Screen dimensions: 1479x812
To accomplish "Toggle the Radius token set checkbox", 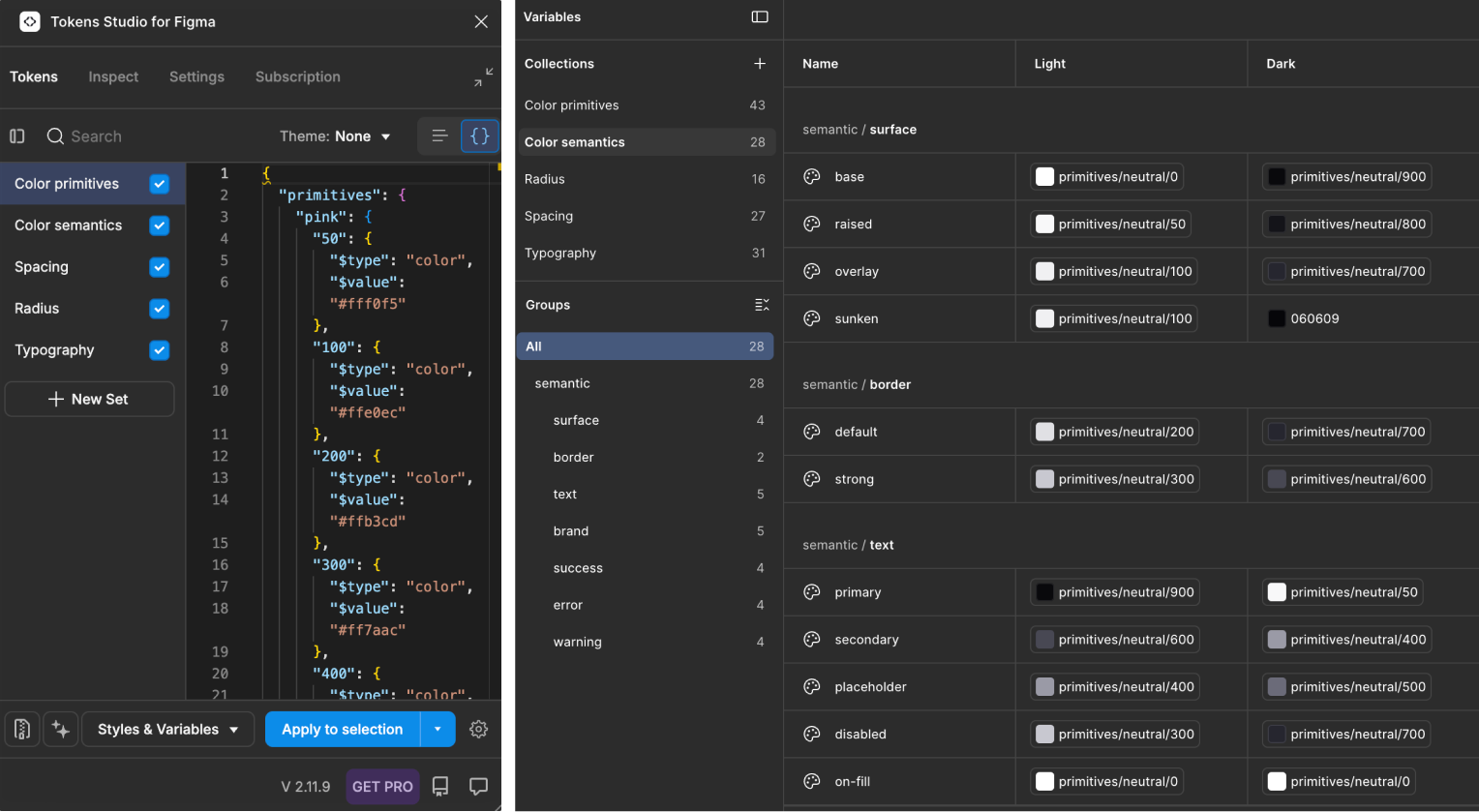I will [x=160, y=309].
